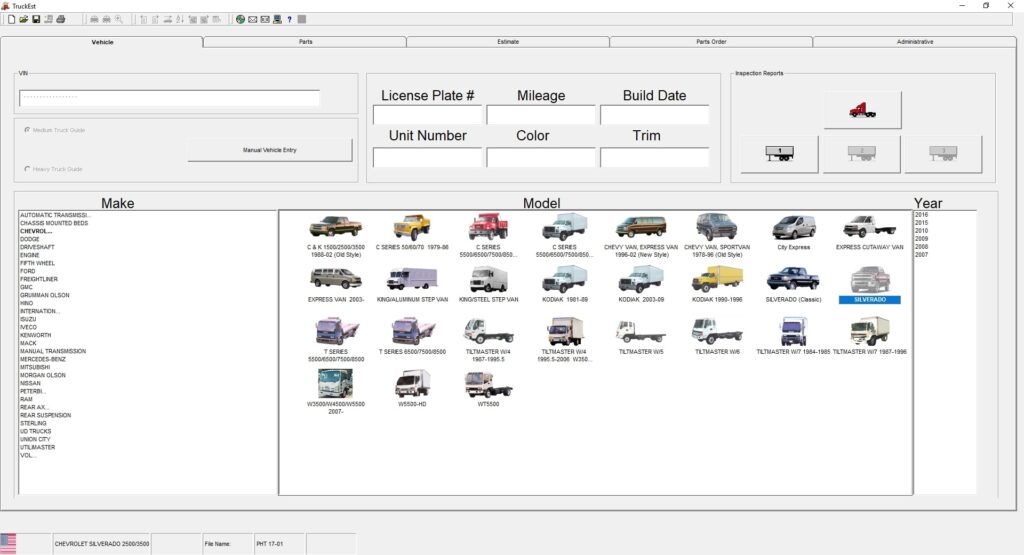Screen dimensions: 1024x555
Task: Choose ISUZU in the Make list
Action: tap(28, 319)
